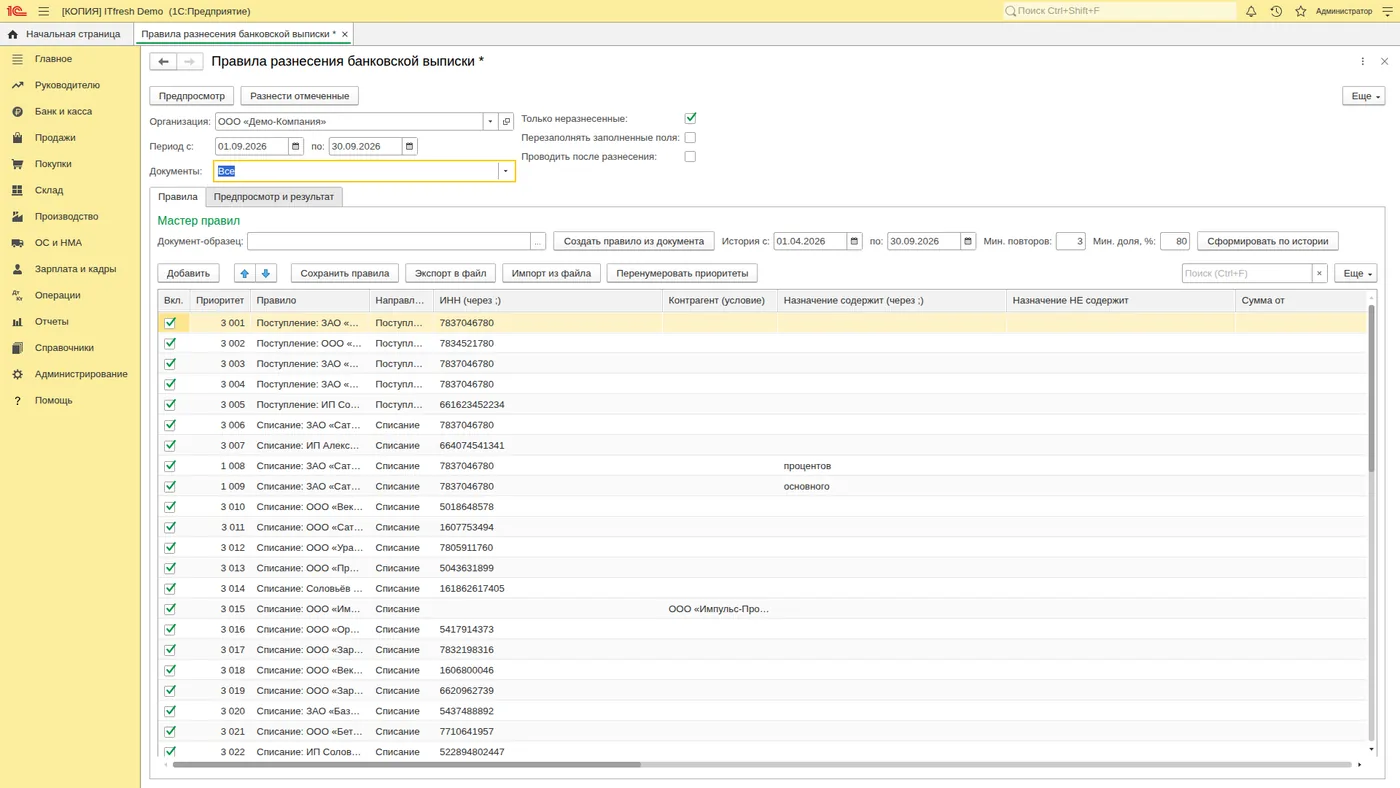Image resolution: width=1400 pixels, height=788 pixels.
Task: Open calendar for period end date 30.09.2026
Action: (x=410, y=146)
